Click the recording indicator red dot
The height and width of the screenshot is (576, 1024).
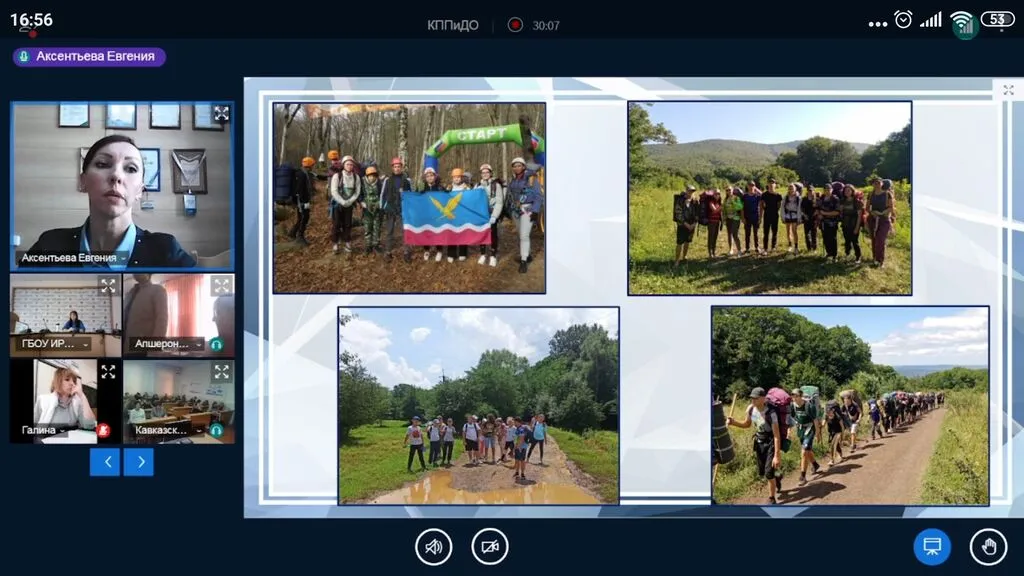pos(515,25)
